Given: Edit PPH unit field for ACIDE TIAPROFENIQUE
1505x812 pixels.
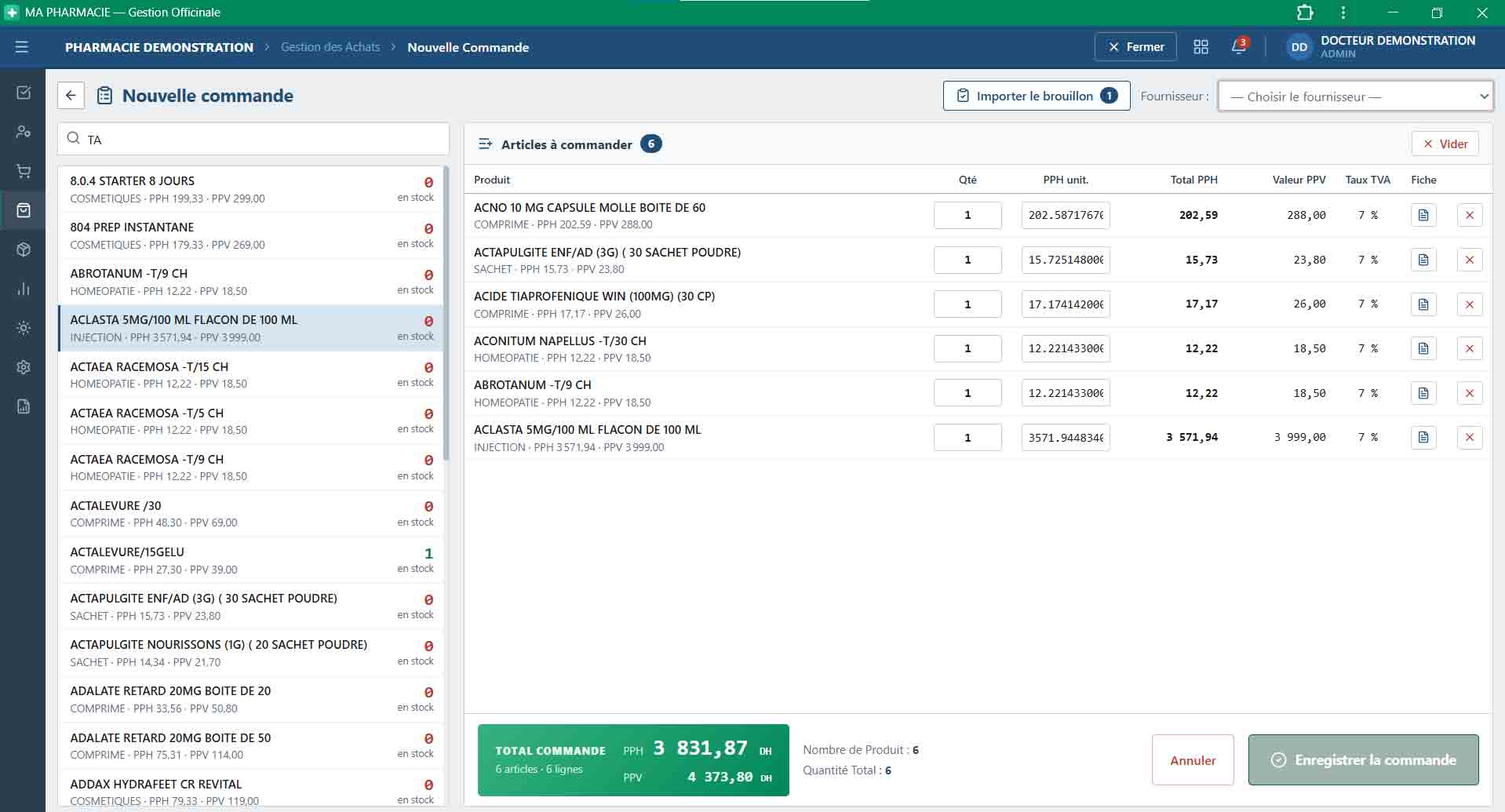Looking at the screenshot, I should tap(1066, 304).
